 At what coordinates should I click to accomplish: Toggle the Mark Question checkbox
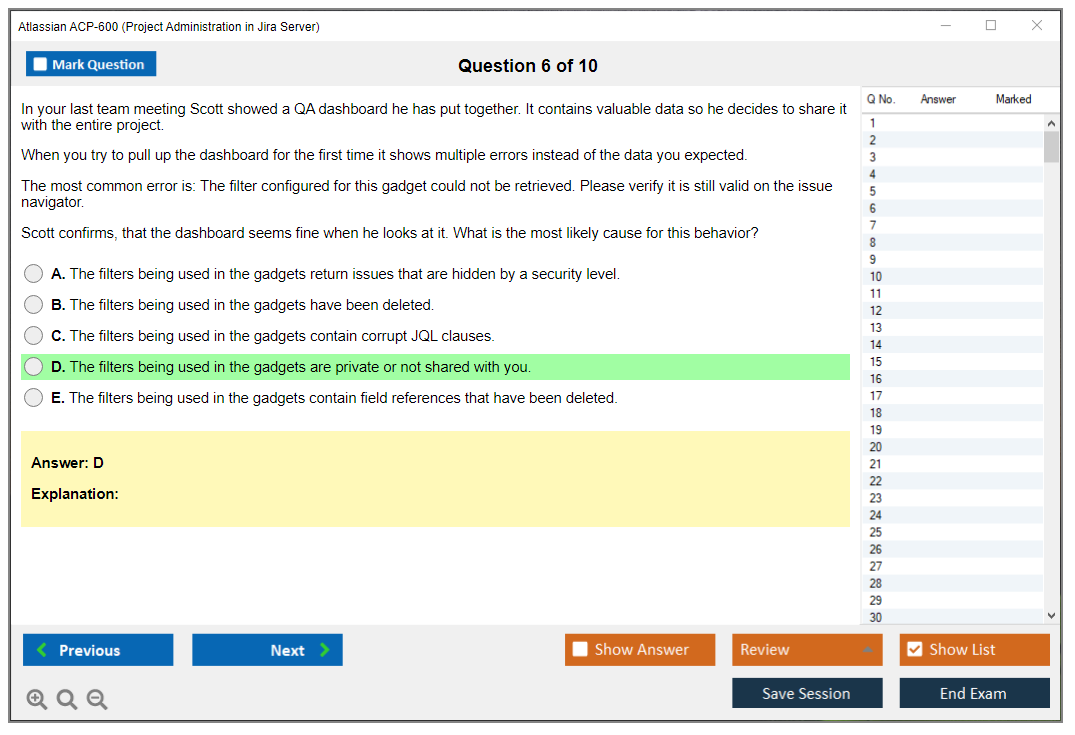click(41, 64)
